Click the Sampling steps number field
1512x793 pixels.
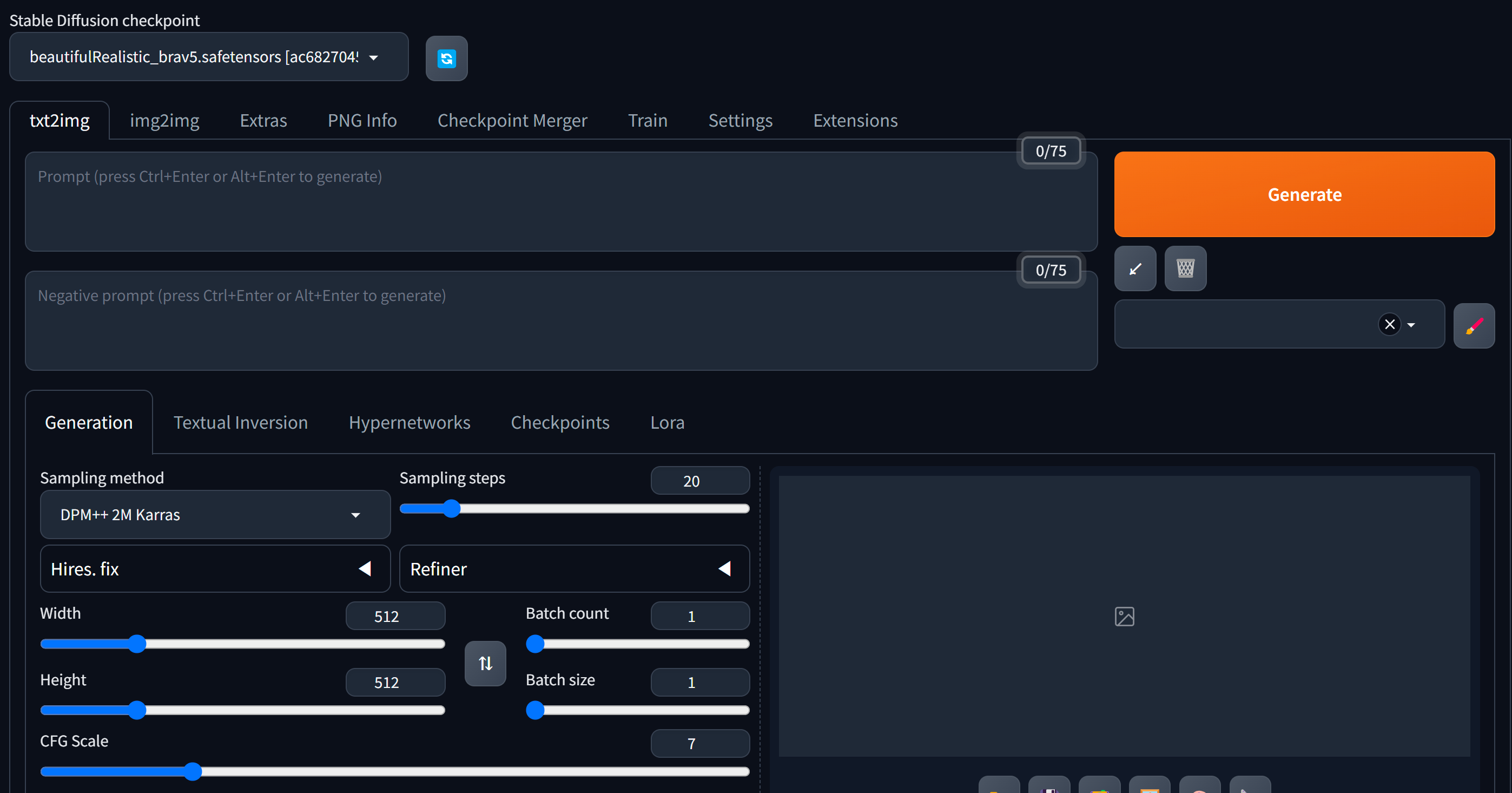coord(699,481)
